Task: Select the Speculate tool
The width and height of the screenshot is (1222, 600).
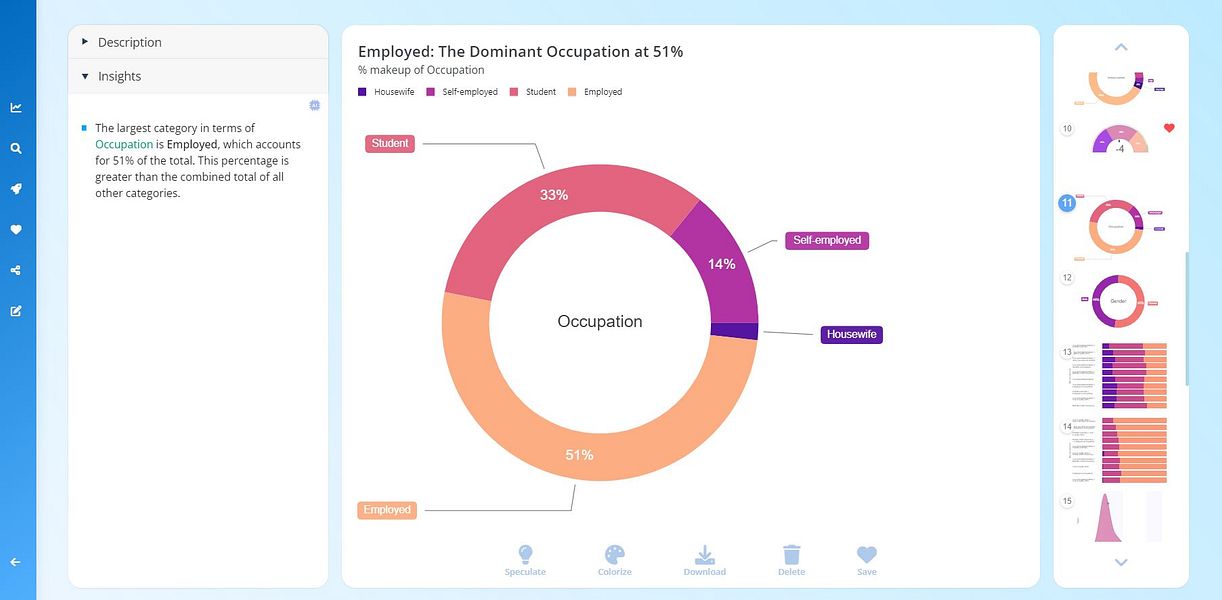Action: [525, 558]
